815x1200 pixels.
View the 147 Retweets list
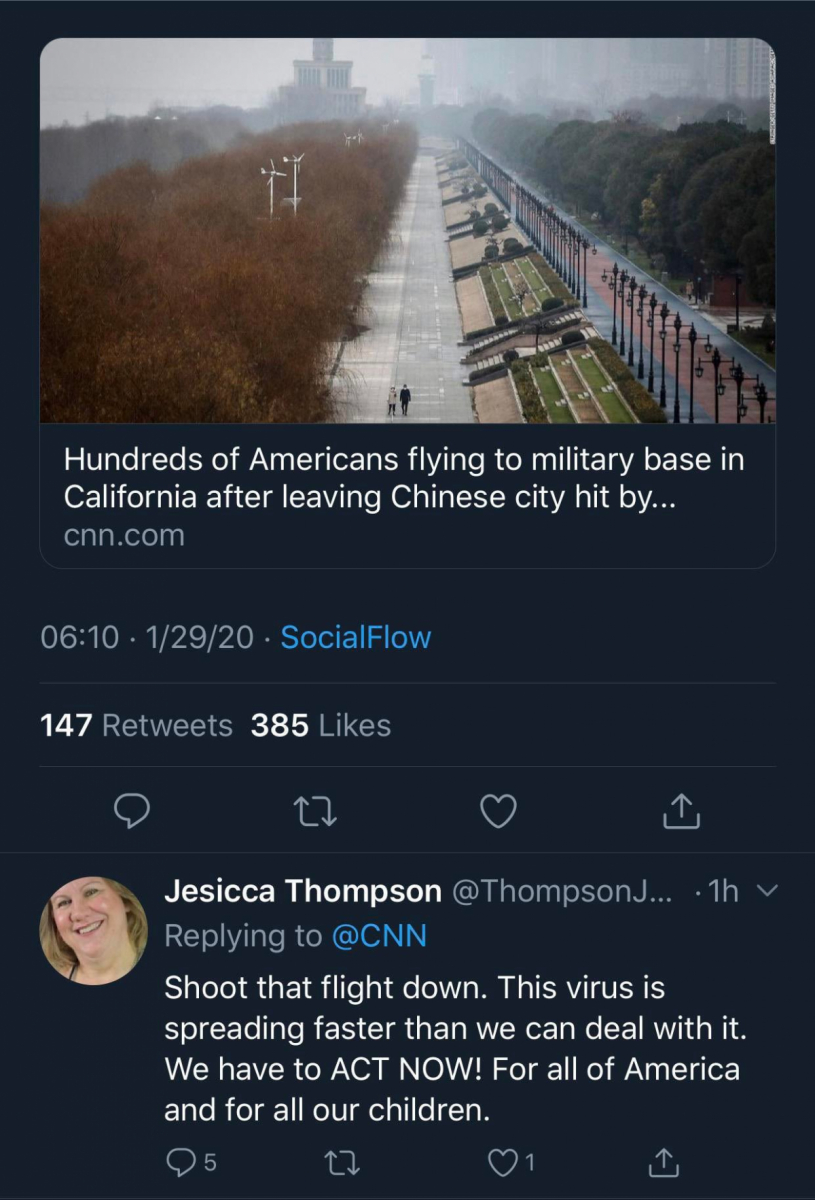pos(136,725)
